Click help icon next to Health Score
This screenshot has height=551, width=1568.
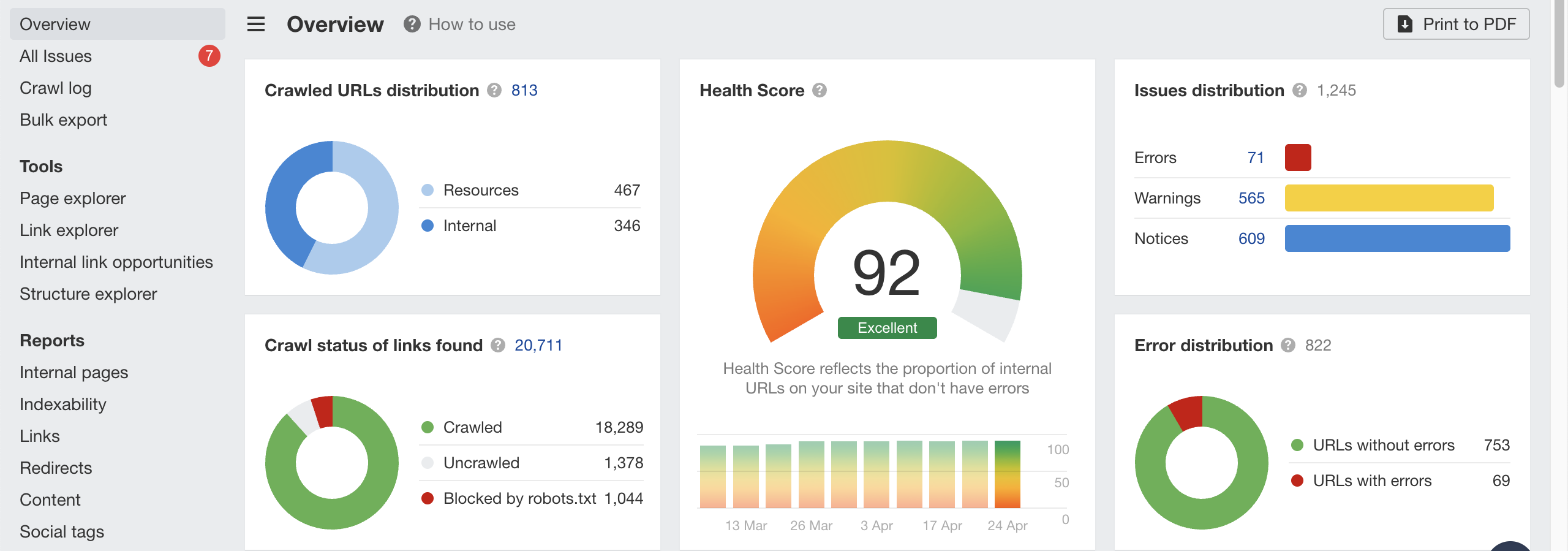(x=820, y=91)
